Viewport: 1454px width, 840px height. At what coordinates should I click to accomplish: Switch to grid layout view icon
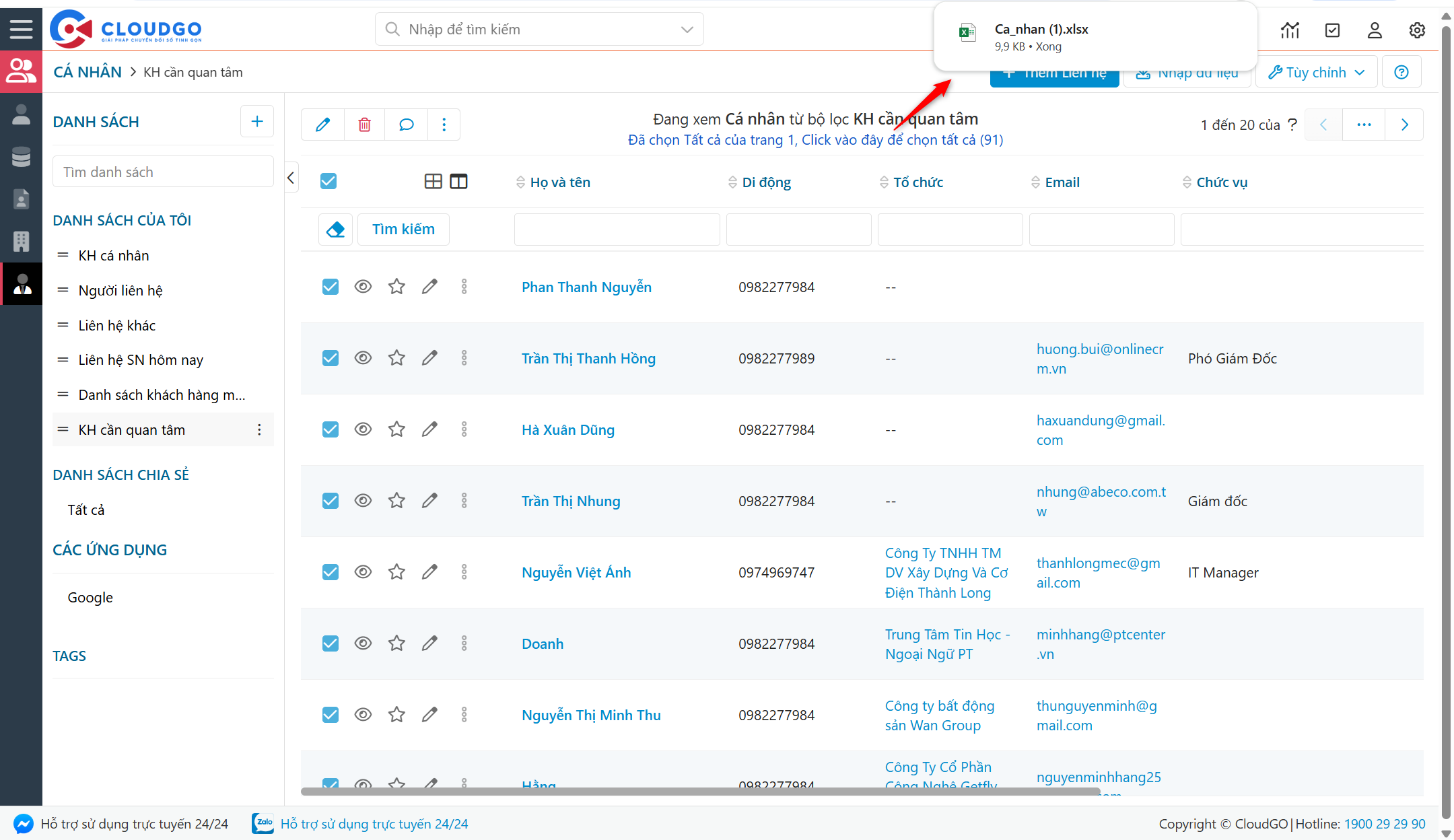(x=433, y=182)
